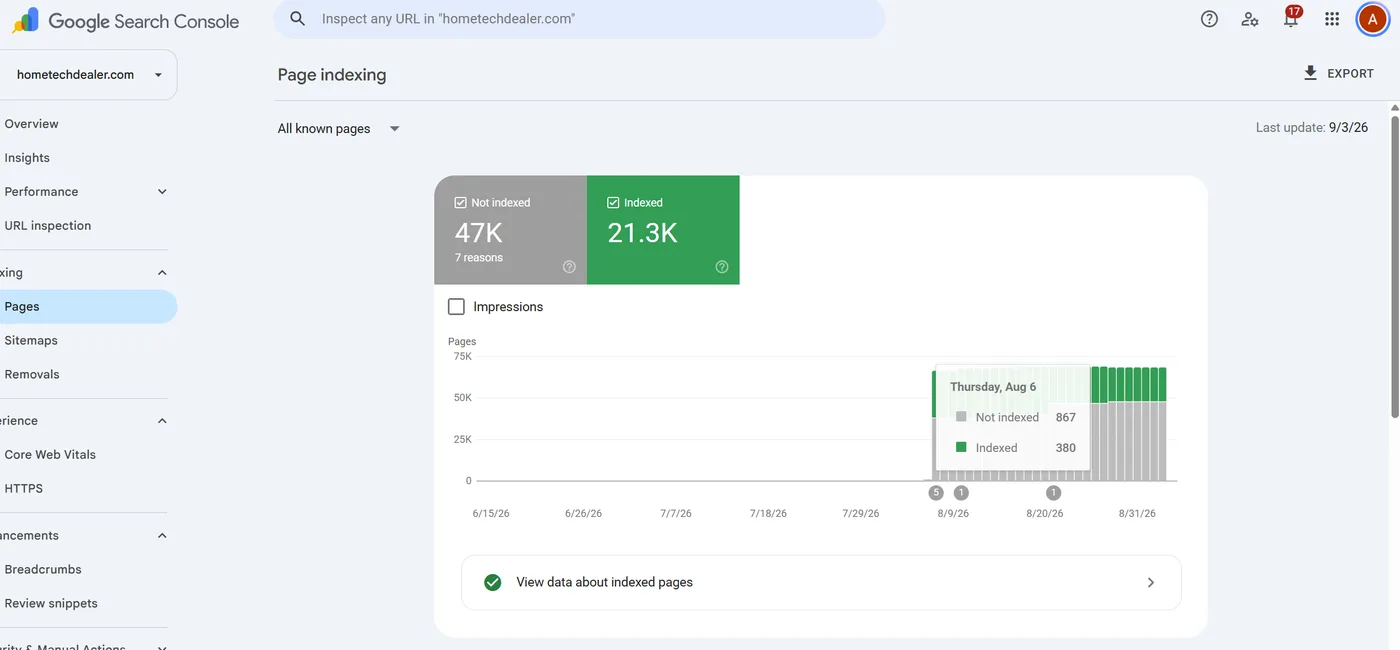Click annotation marker 1 near 8/9/26
This screenshot has height=650, width=1400.
pos(961,493)
